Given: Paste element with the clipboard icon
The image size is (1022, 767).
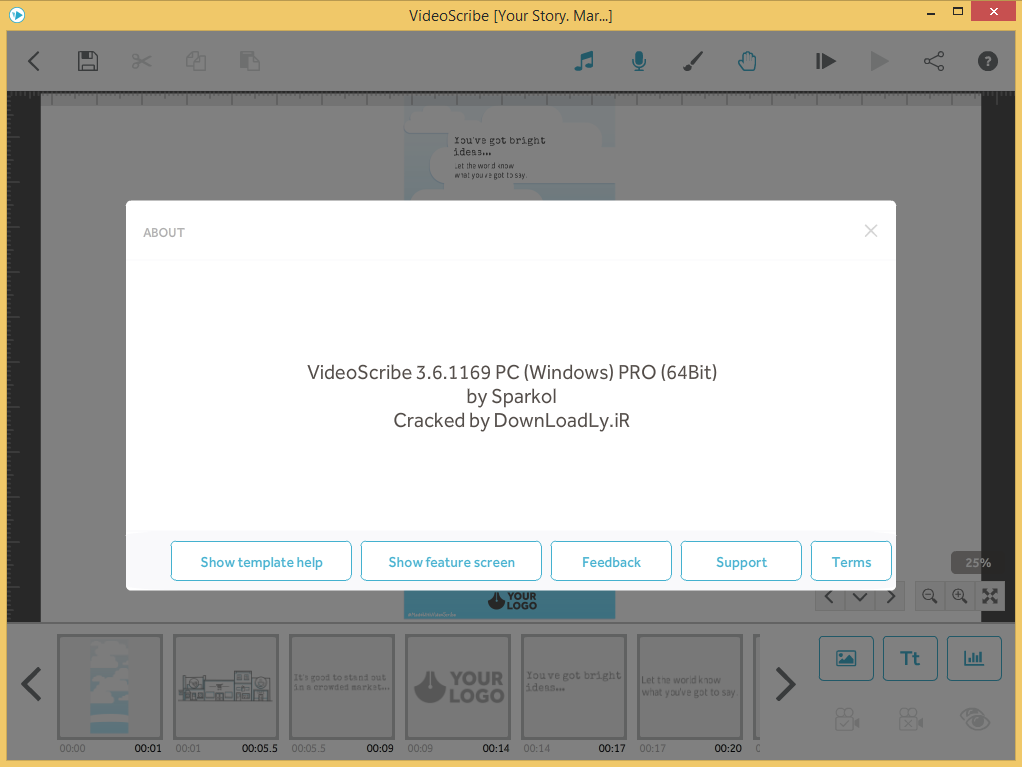Looking at the screenshot, I should (x=250, y=61).
